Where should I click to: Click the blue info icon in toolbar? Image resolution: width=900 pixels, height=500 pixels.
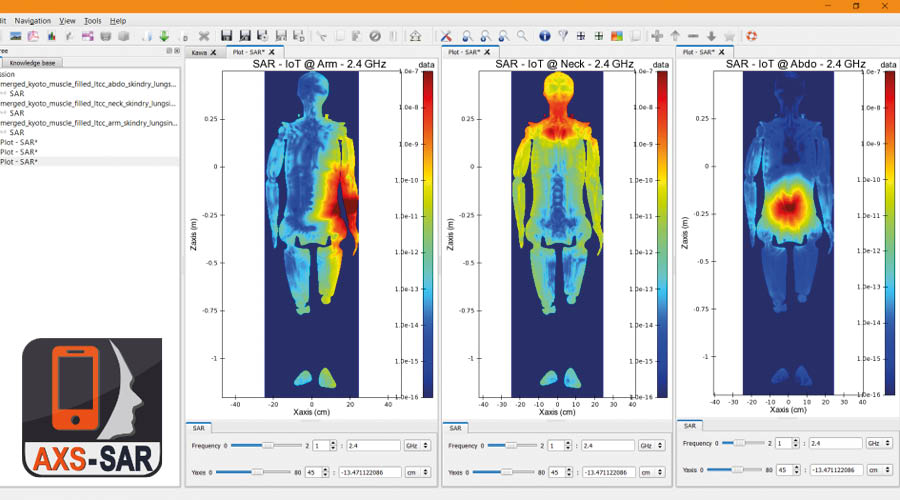tap(544, 36)
